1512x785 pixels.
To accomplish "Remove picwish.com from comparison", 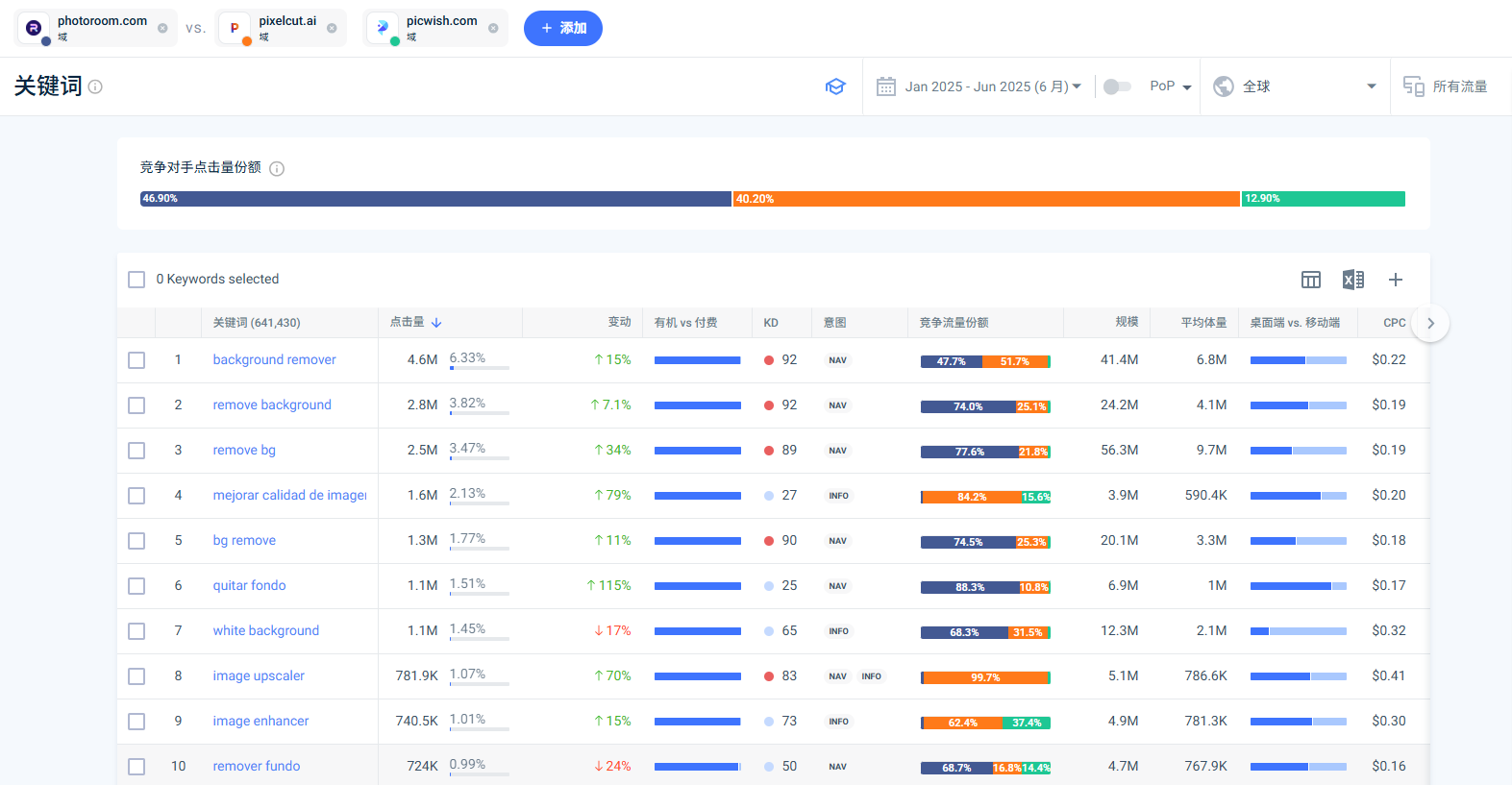I will coord(493,28).
